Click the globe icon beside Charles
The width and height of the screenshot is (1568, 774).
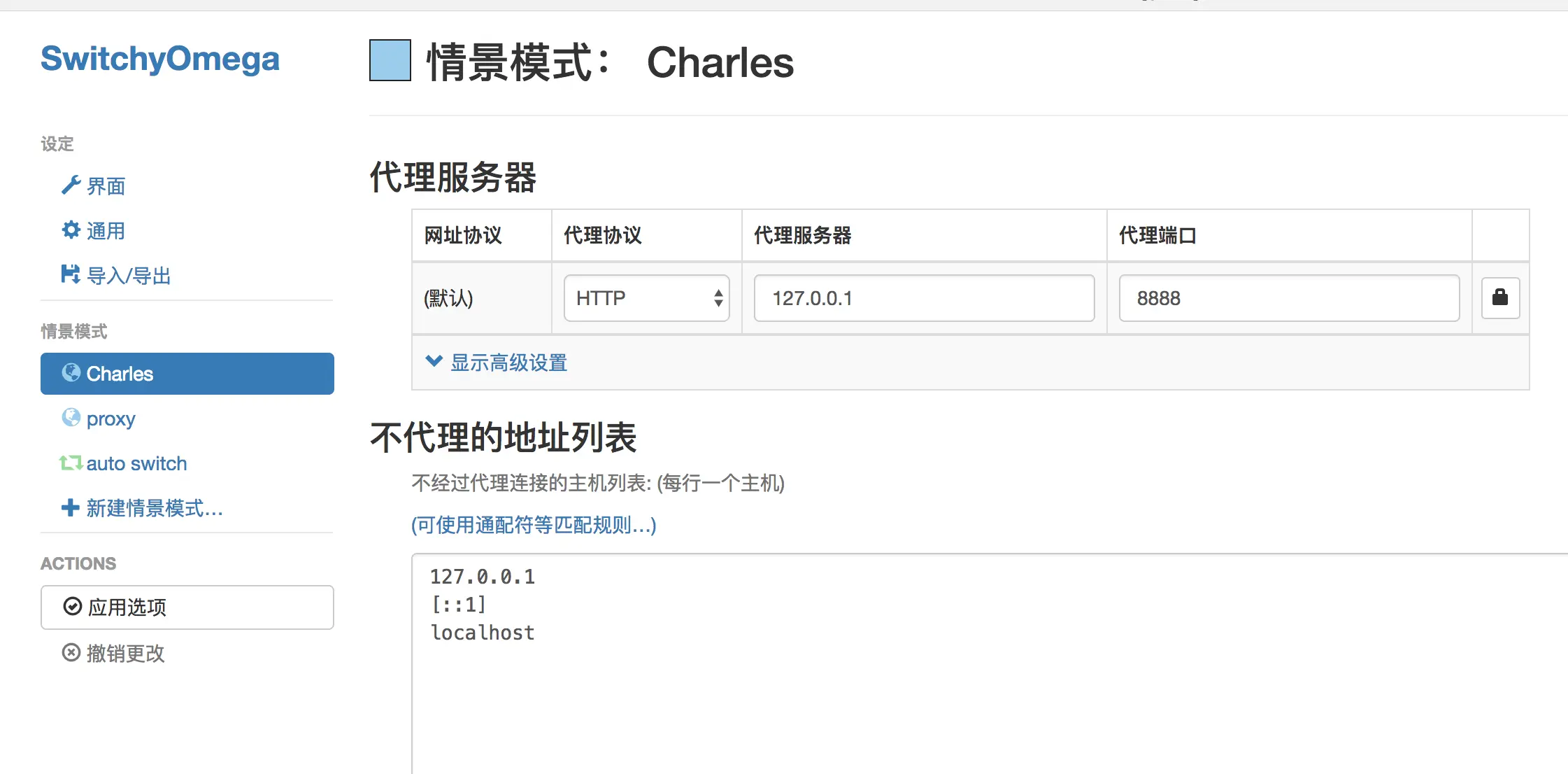(x=71, y=372)
